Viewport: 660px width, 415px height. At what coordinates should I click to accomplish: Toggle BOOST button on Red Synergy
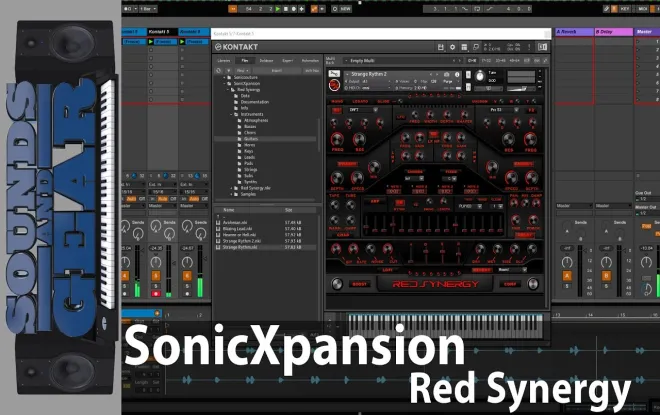(359, 284)
